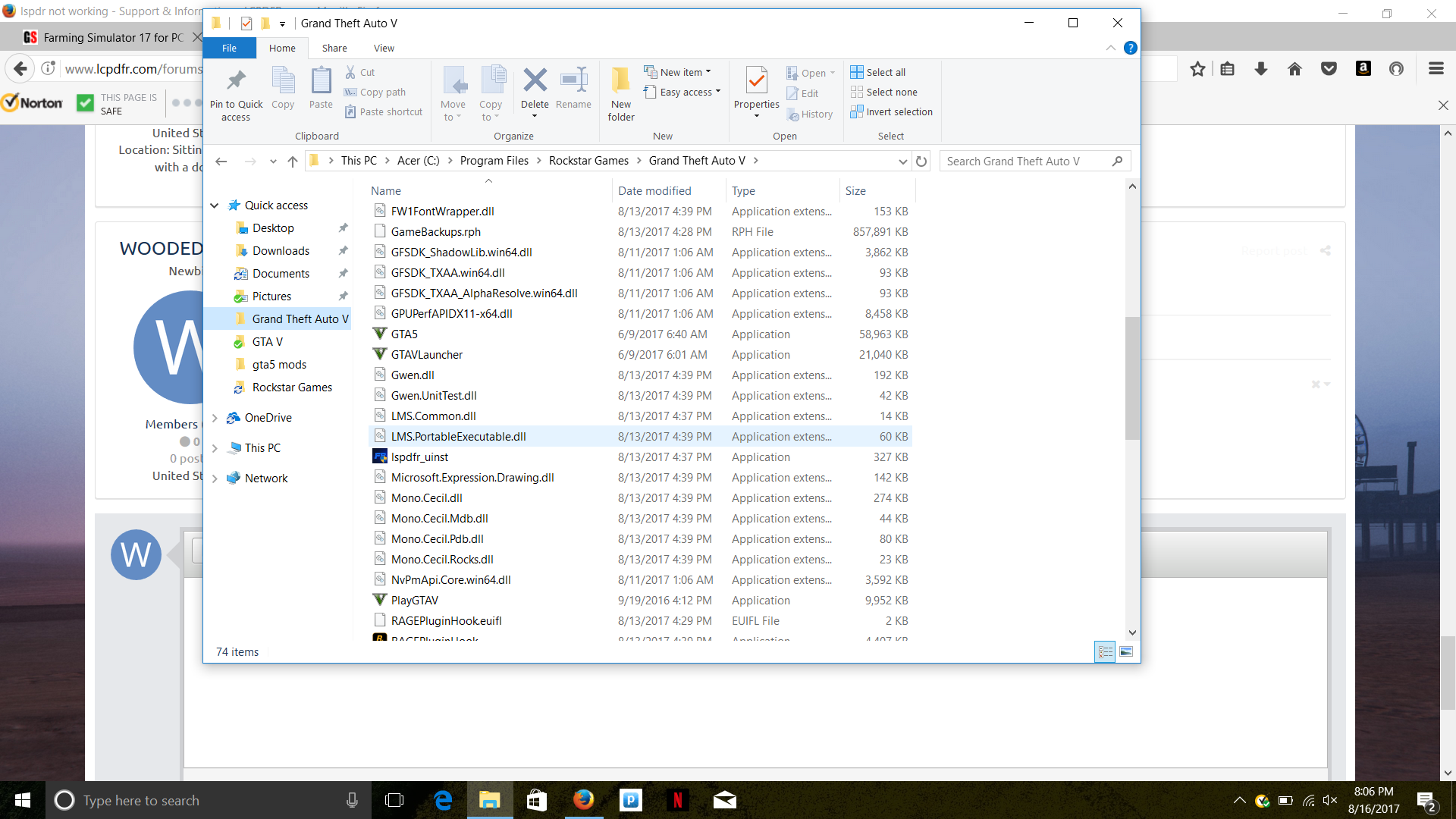The height and width of the screenshot is (819, 1456).
Task: Switch to details view toggle
Action: point(1105,651)
